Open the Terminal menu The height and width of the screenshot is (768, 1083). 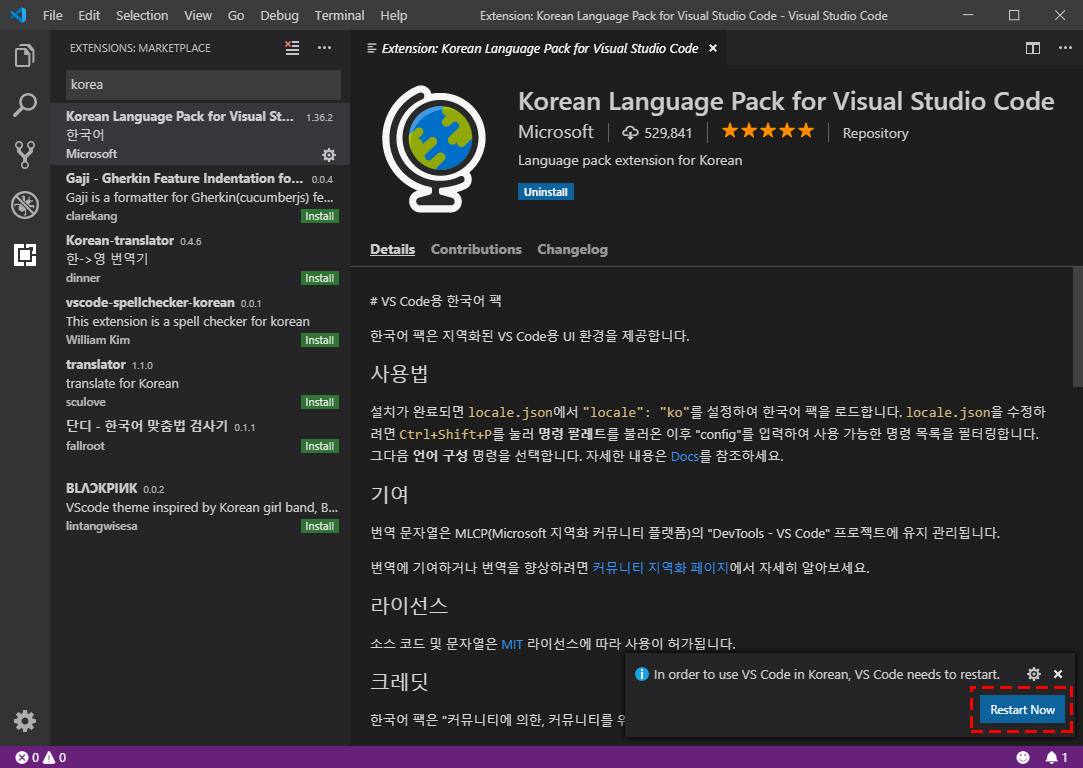[x=339, y=15]
